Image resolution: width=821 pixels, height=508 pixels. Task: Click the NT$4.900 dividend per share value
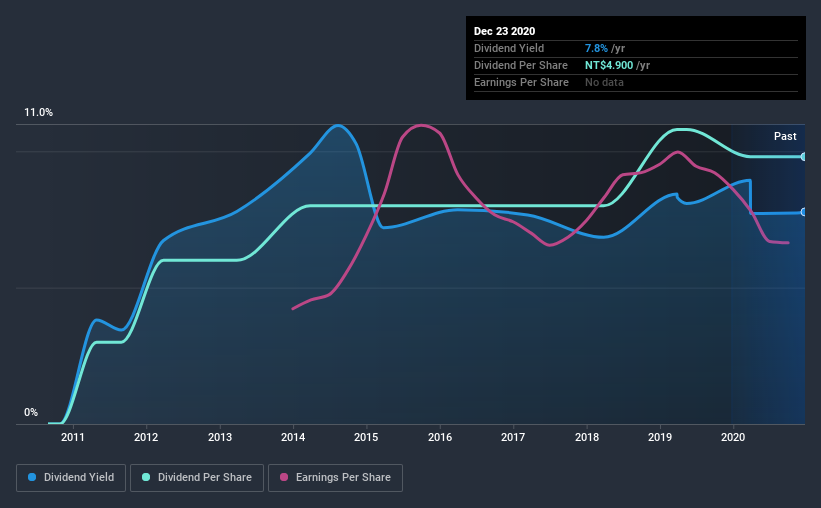[x=609, y=65]
